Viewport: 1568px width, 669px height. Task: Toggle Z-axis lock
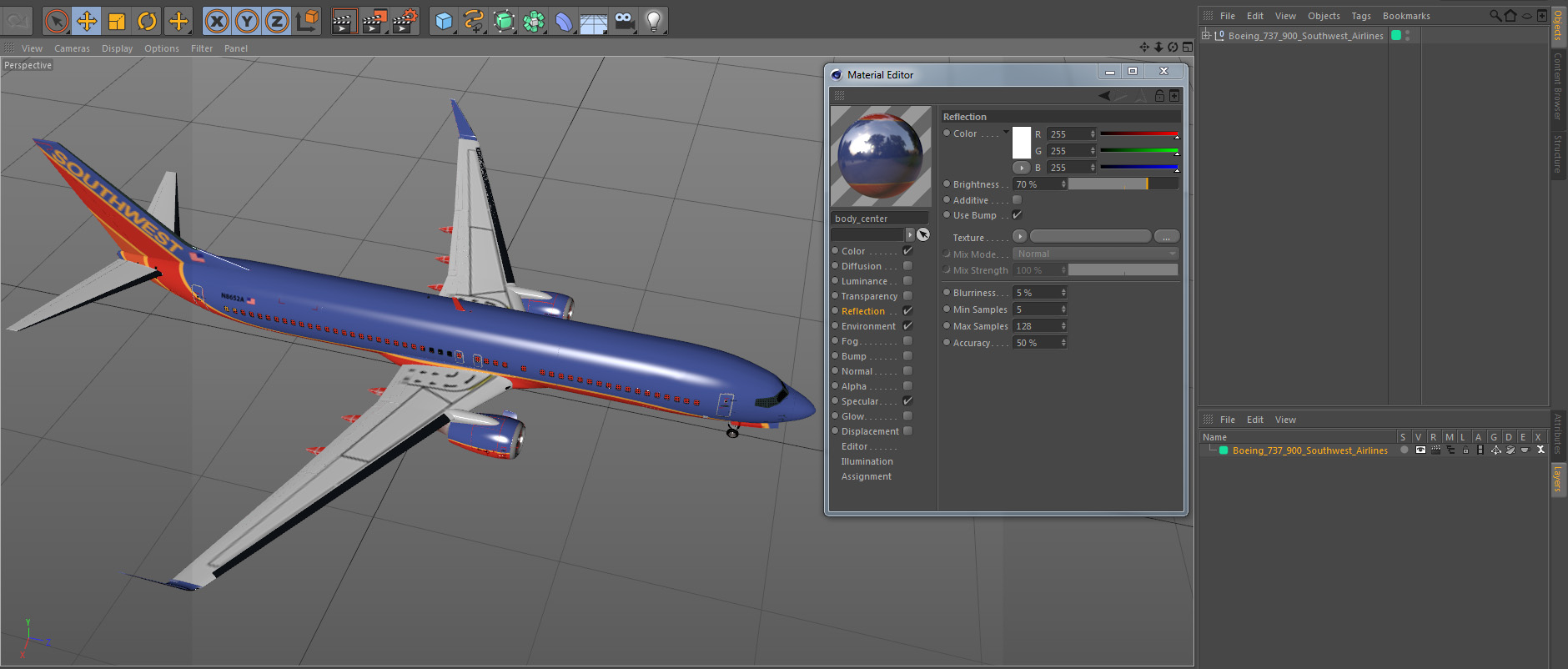point(277,21)
